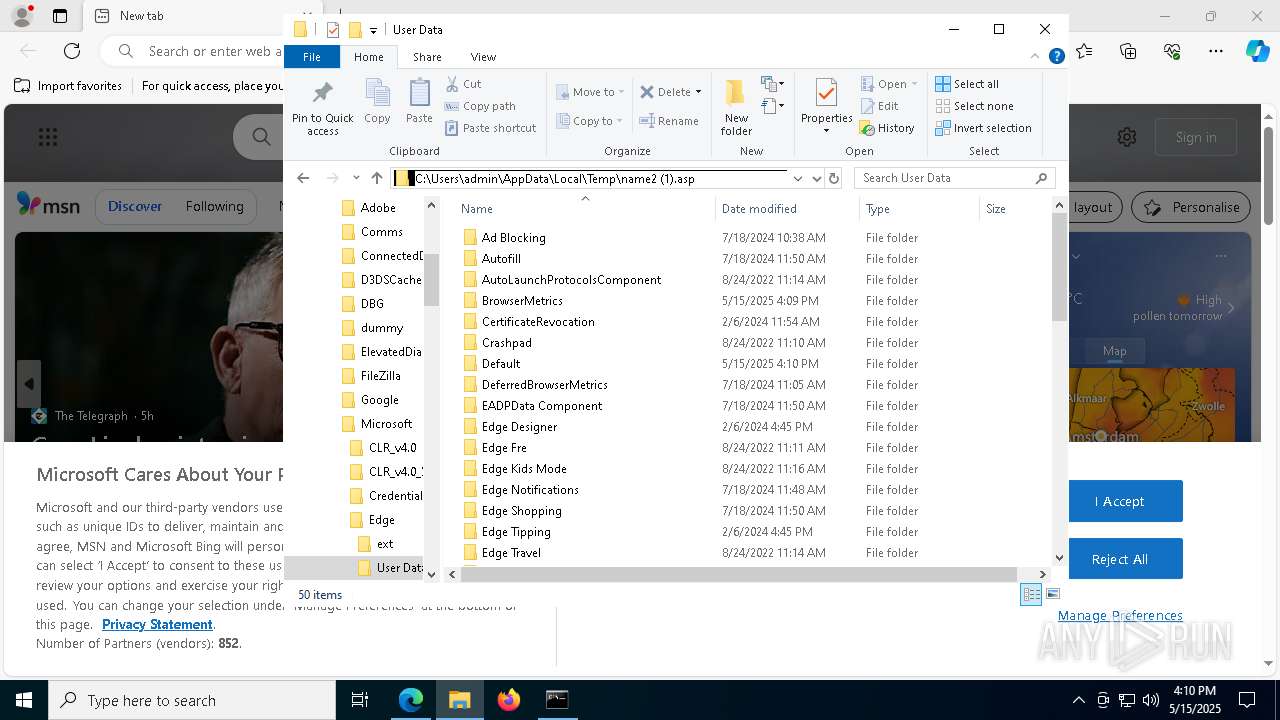This screenshot has height=720, width=1280.
Task: Select Following tab on MSN
Action: click(x=214, y=206)
